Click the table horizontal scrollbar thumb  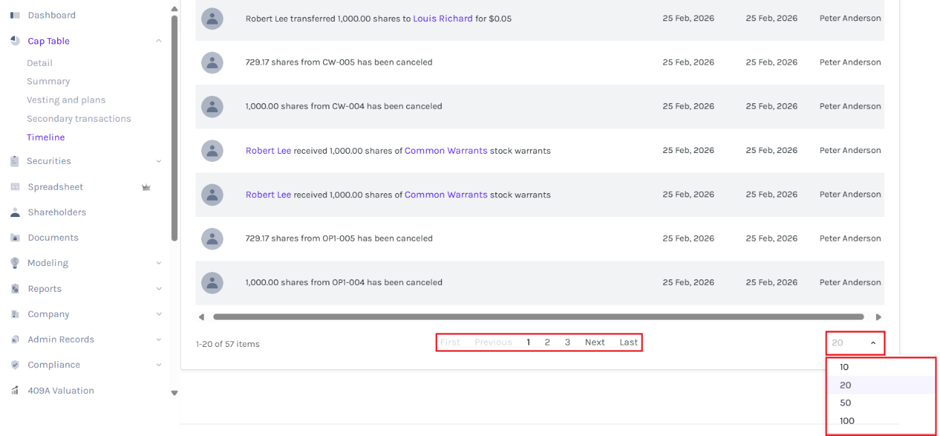tap(538, 317)
